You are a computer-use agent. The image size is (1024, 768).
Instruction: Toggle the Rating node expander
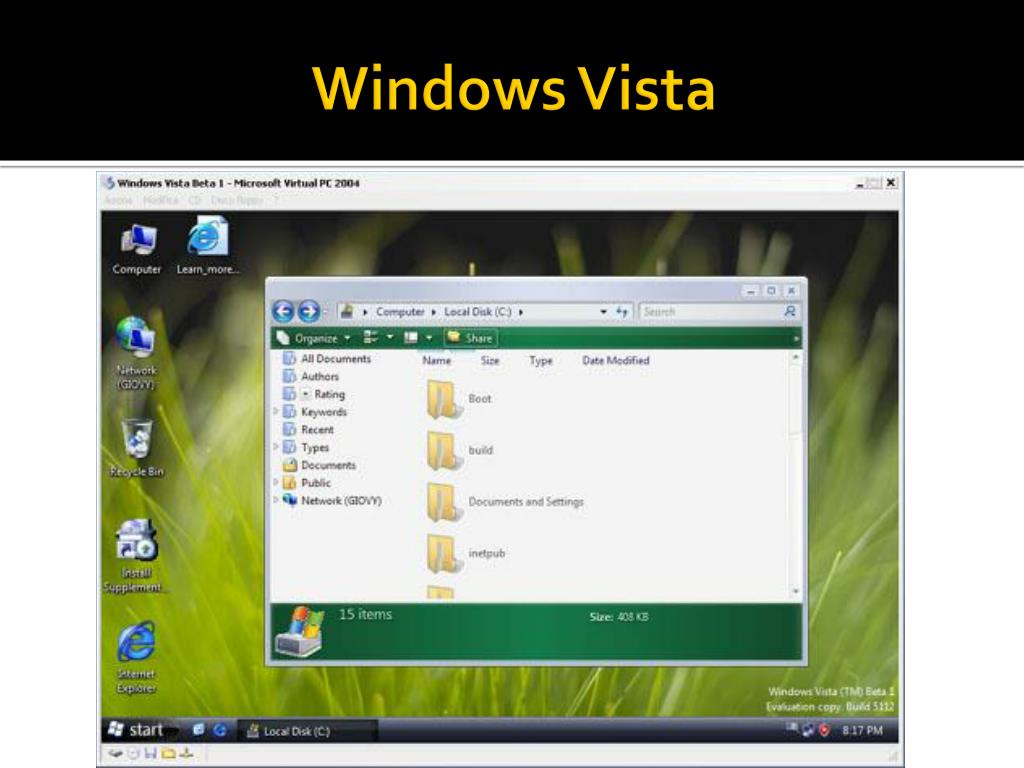(306, 394)
